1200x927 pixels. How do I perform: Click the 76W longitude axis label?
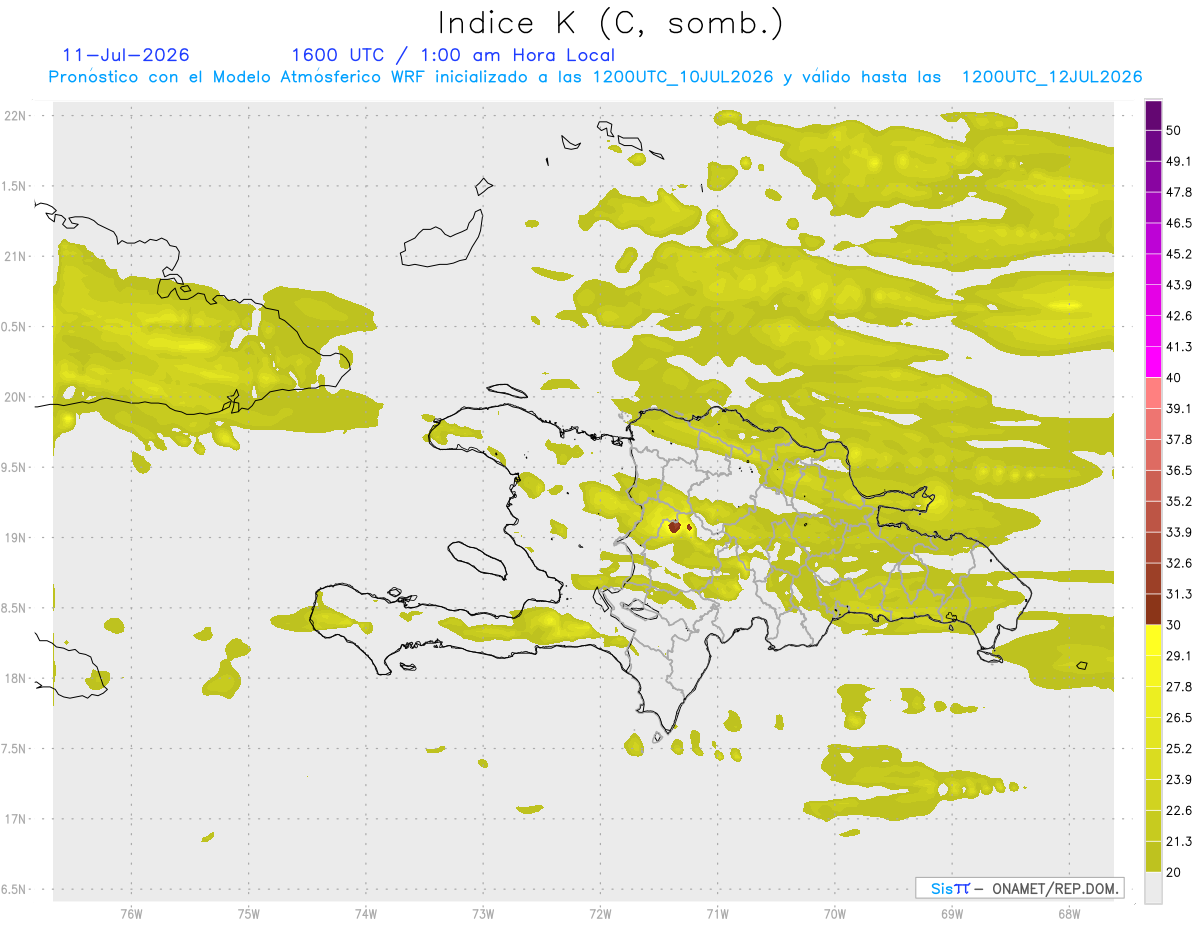[x=131, y=913]
